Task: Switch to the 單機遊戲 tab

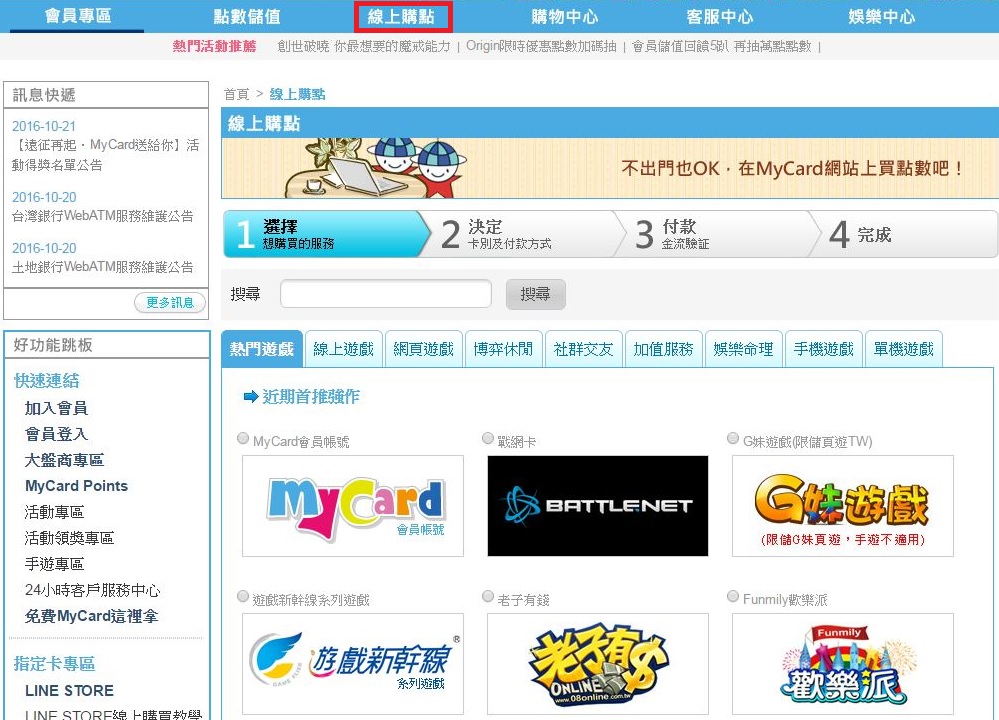Action: pos(903,349)
